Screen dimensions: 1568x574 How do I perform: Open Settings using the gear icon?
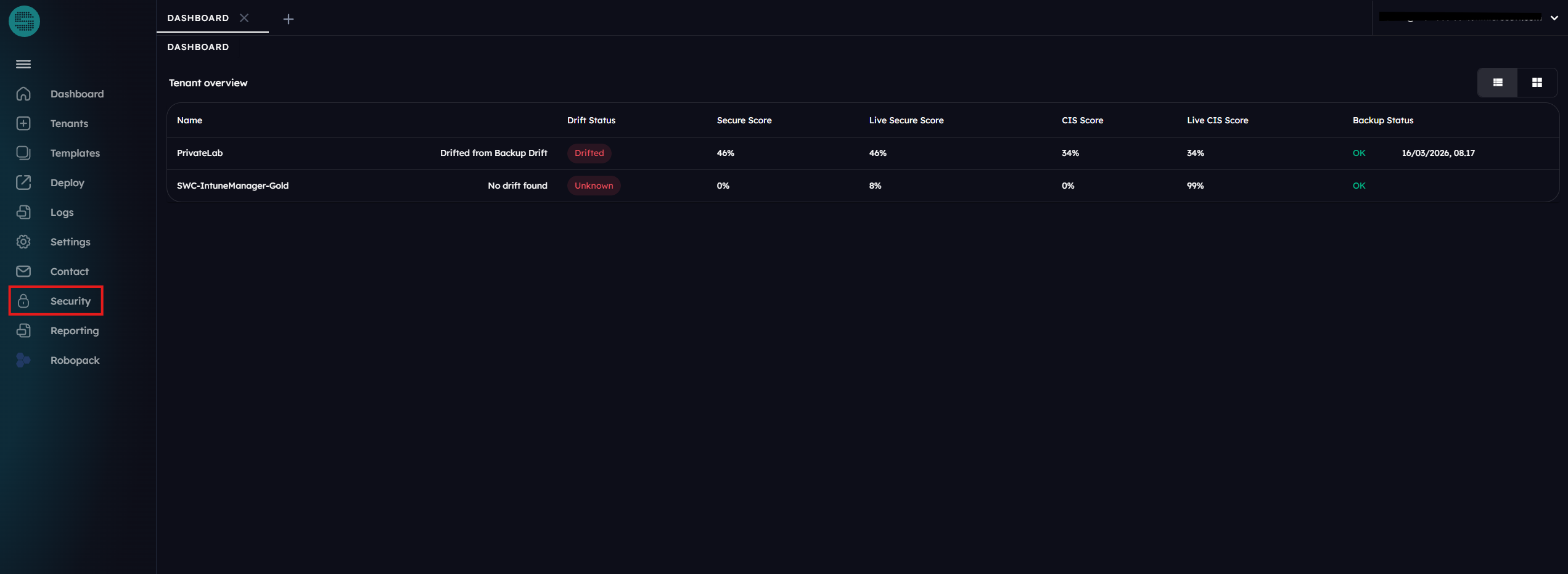(23, 242)
